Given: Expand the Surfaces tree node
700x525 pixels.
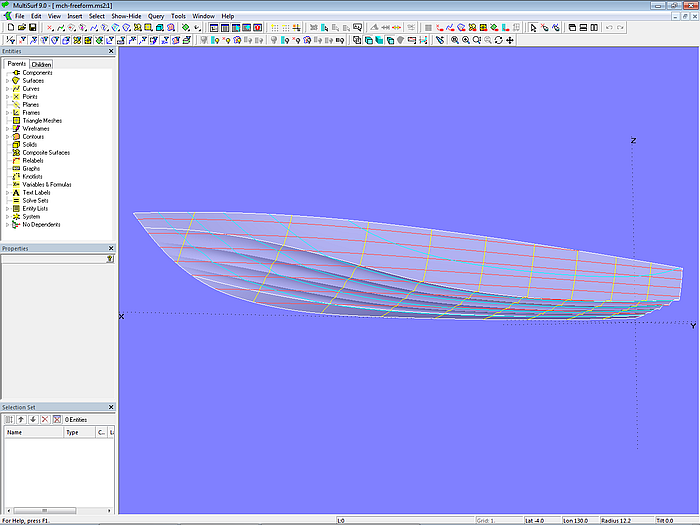Looking at the screenshot, I should tap(7, 81).
